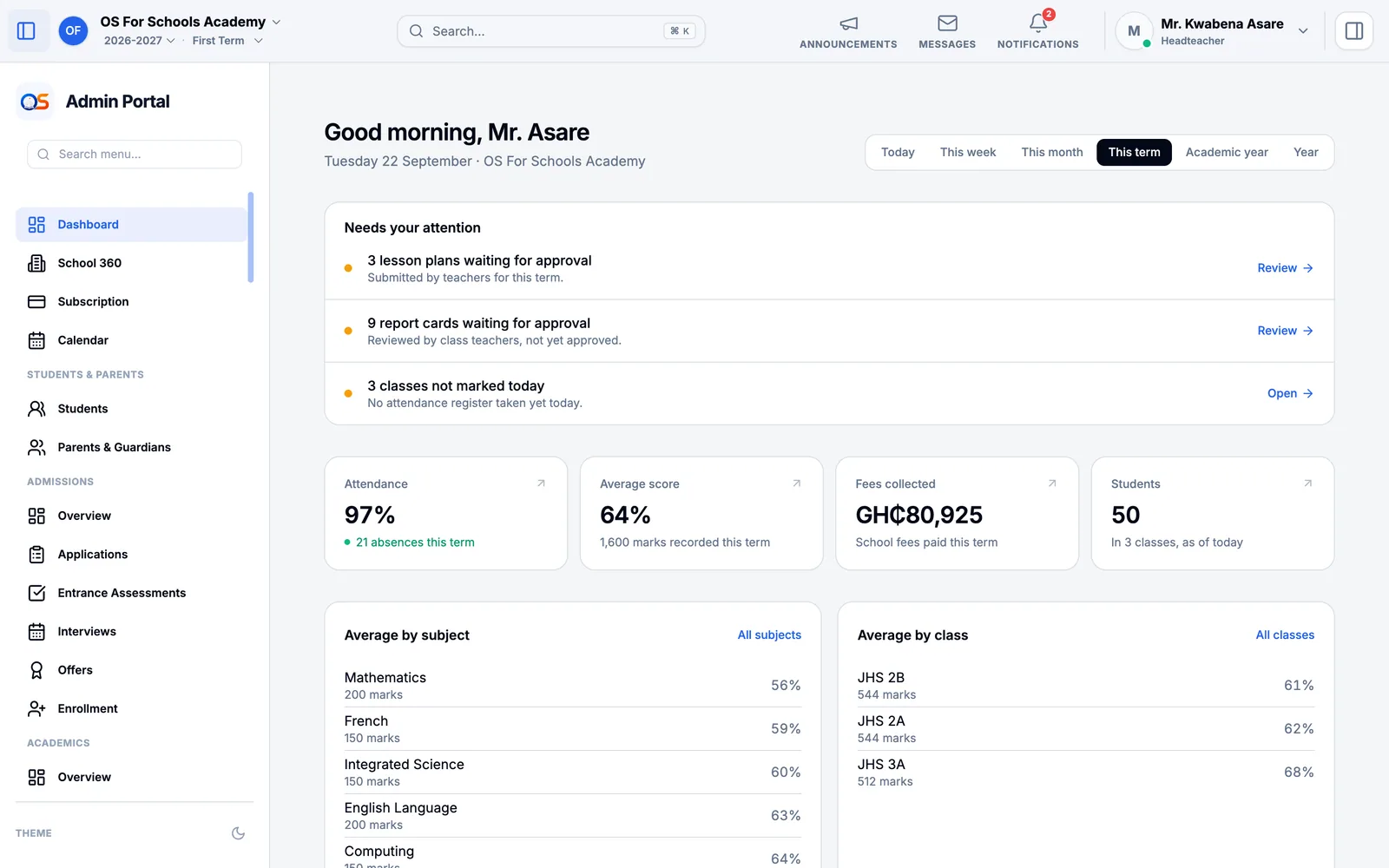The image size is (1389, 868).
Task: Select the Year period tab
Action: [1306, 153]
